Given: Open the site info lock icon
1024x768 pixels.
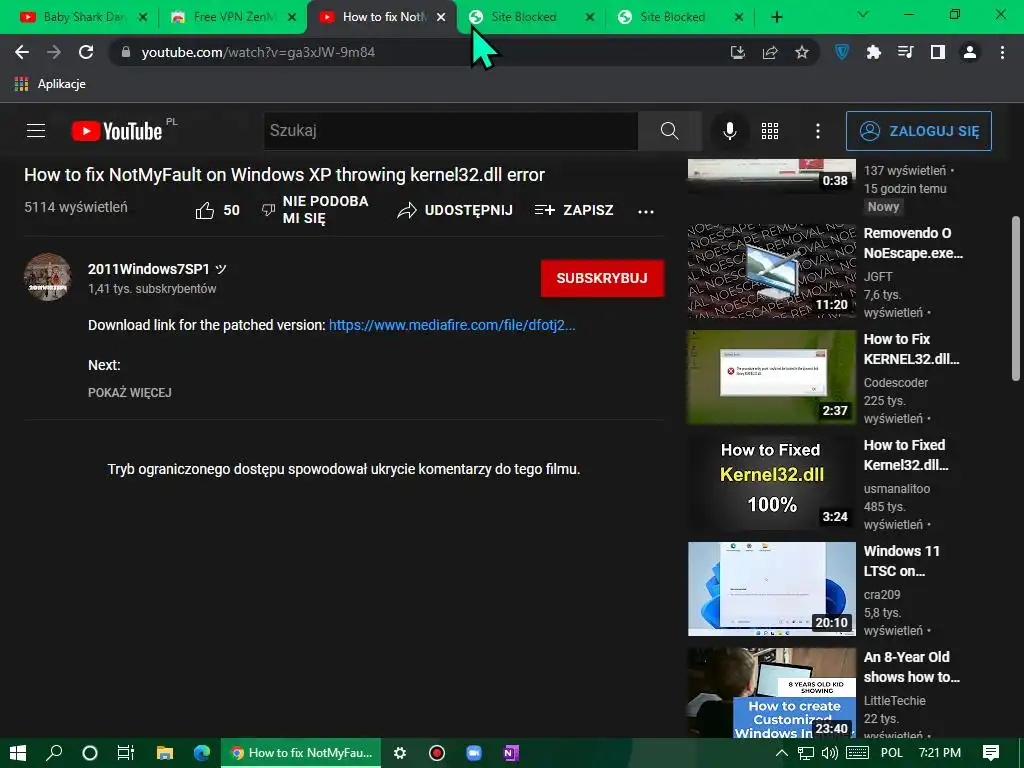Looking at the screenshot, I should [126, 52].
